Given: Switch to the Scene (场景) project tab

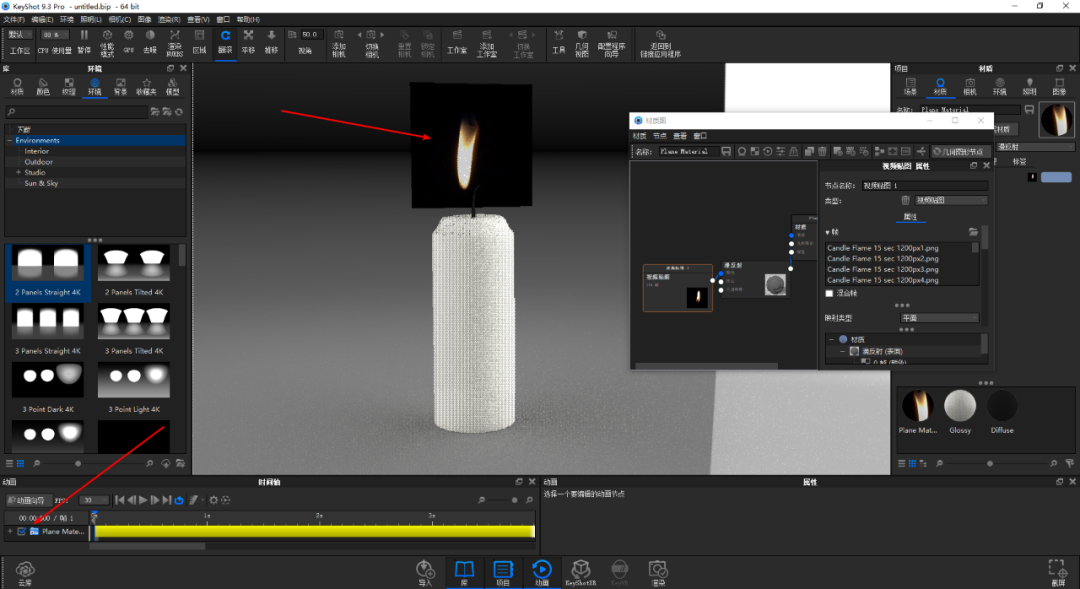Looking at the screenshot, I should point(911,87).
